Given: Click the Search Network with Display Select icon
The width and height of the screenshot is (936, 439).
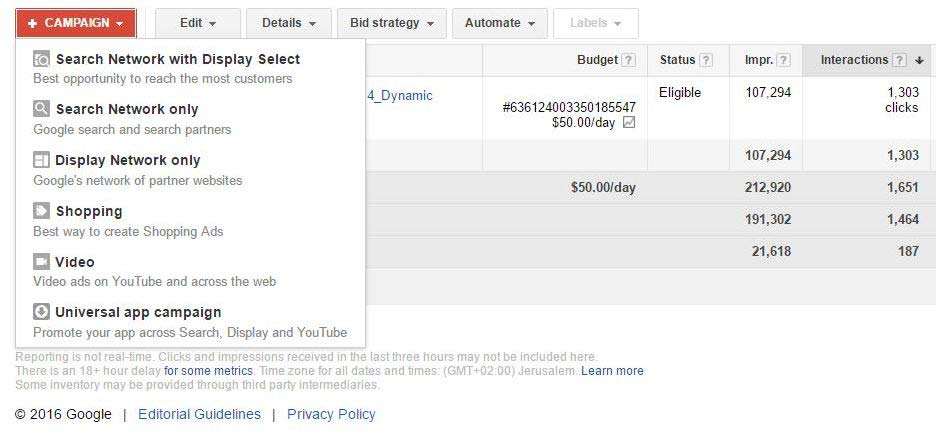Looking at the screenshot, I should (x=41, y=59).
